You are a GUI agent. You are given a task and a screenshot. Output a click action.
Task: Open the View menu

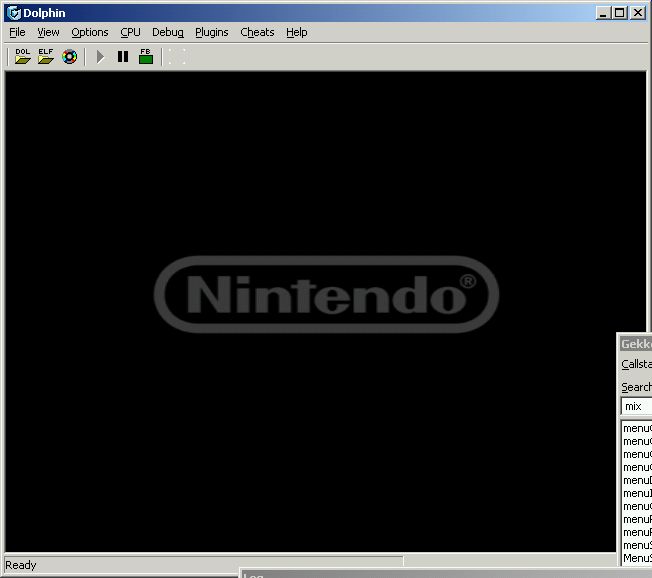tap(48, 32)
